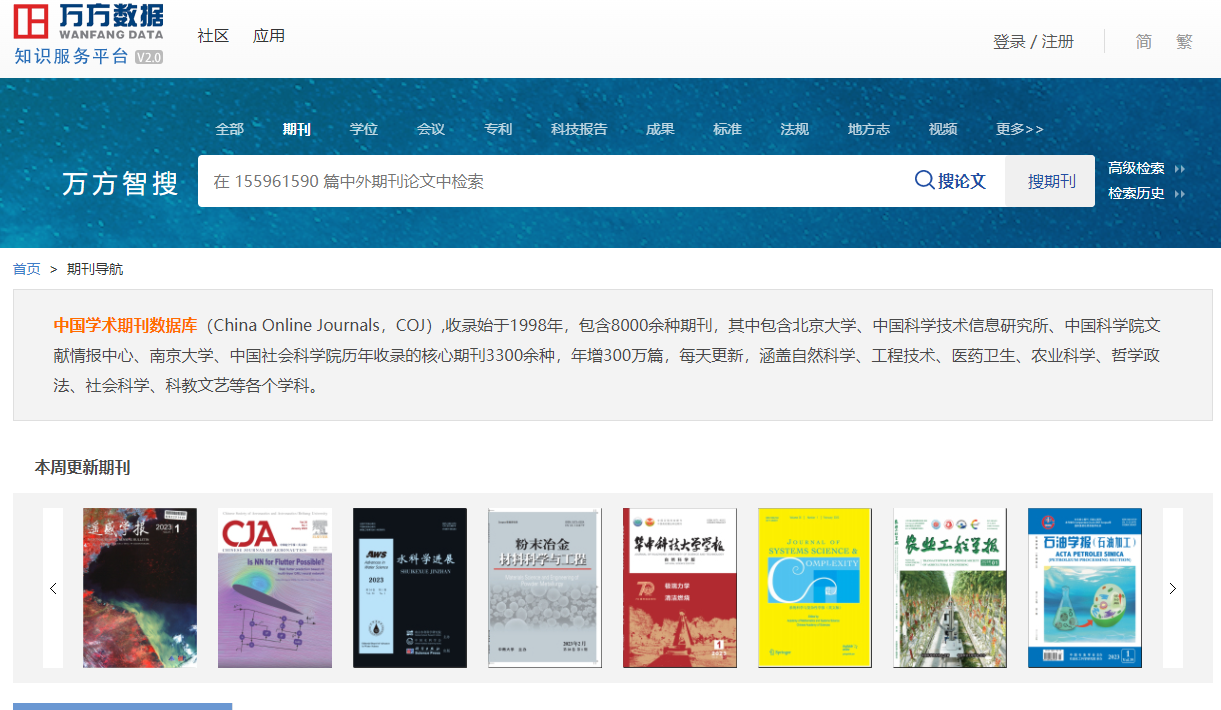Select the 视频 search tab

point(943,129)
